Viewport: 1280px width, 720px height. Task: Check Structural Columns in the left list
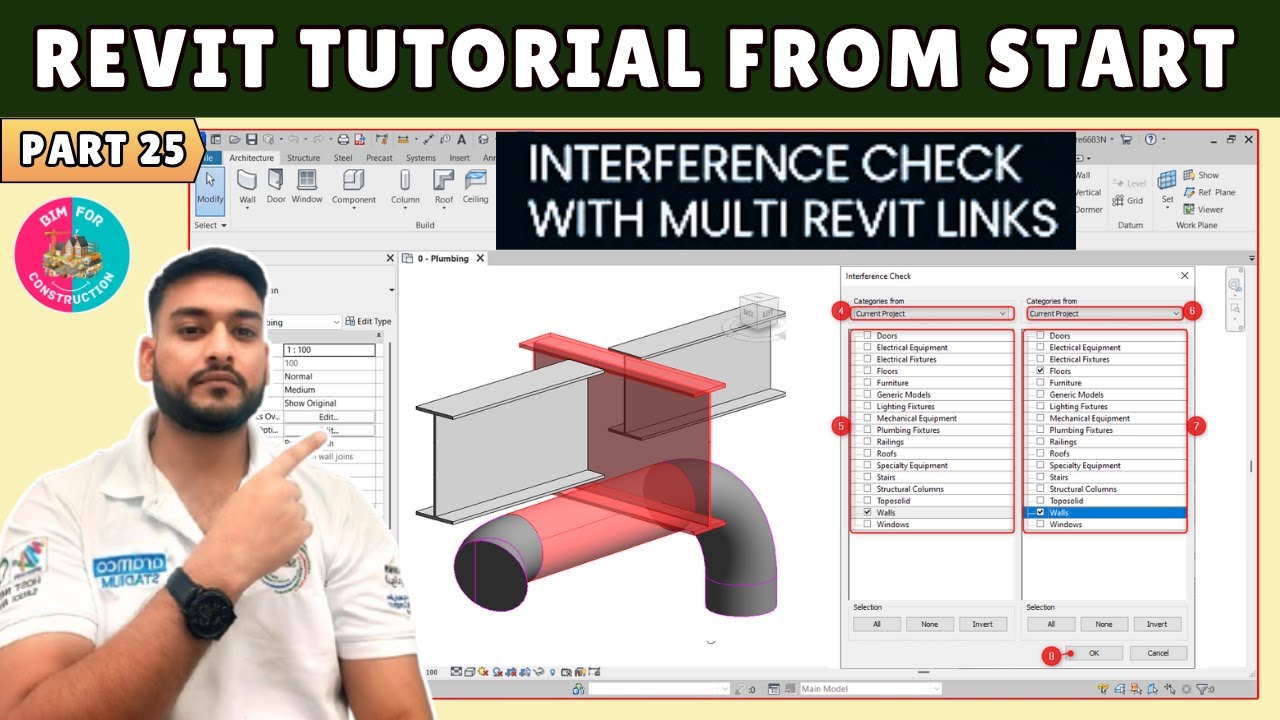[x=868, y=489]
